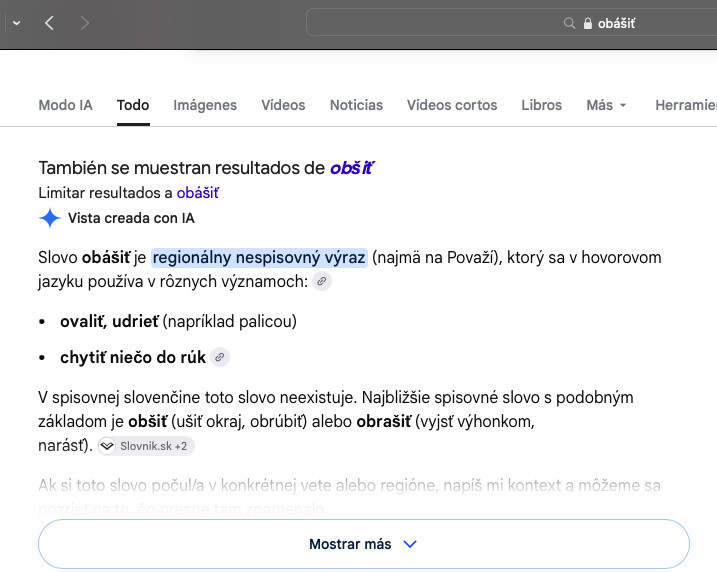717x572 pixels.
Task: Click the Vista creada con IA label
Action: (131, 218)
